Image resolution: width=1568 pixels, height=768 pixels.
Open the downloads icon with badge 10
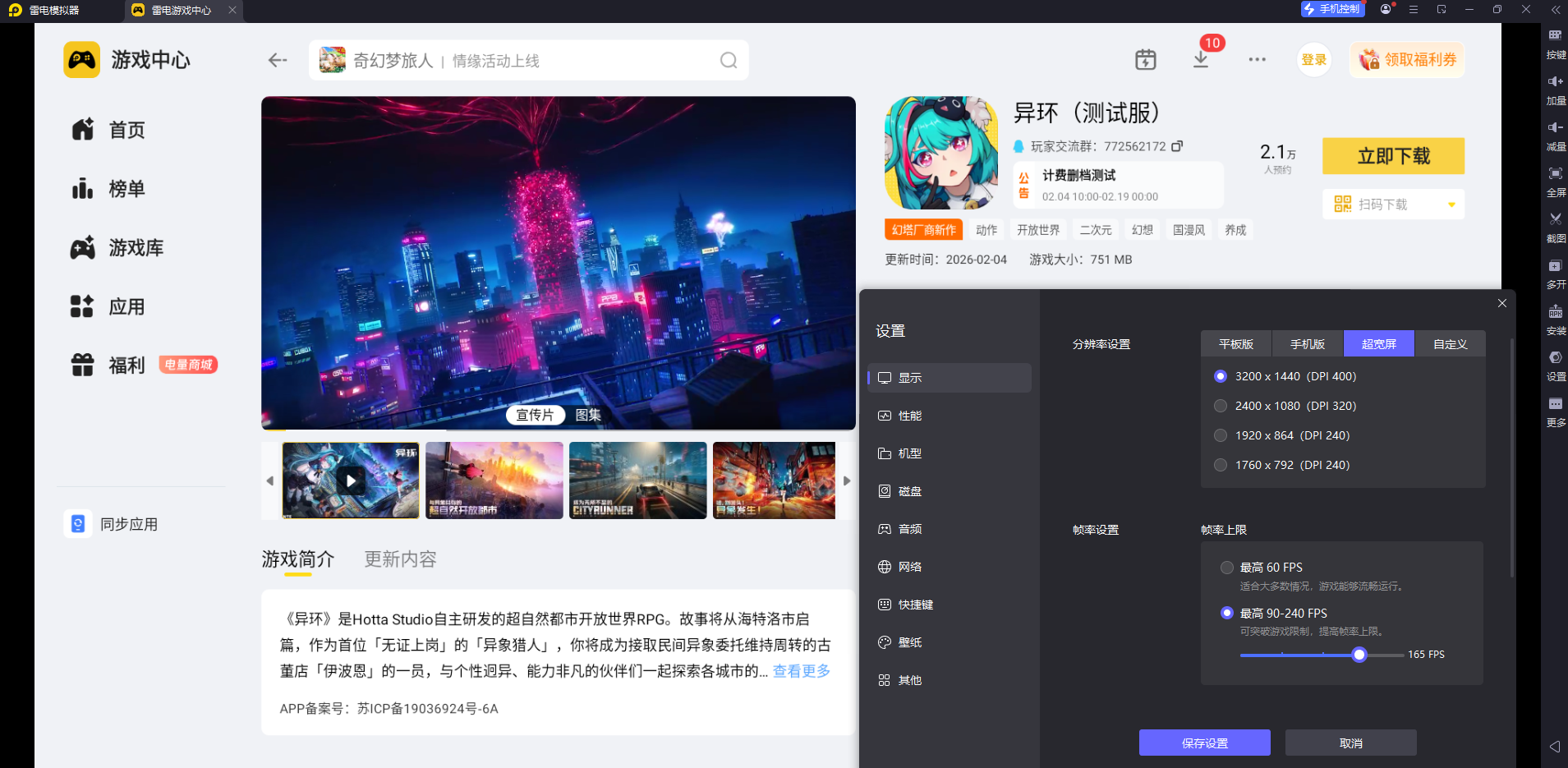(1201, 59)
